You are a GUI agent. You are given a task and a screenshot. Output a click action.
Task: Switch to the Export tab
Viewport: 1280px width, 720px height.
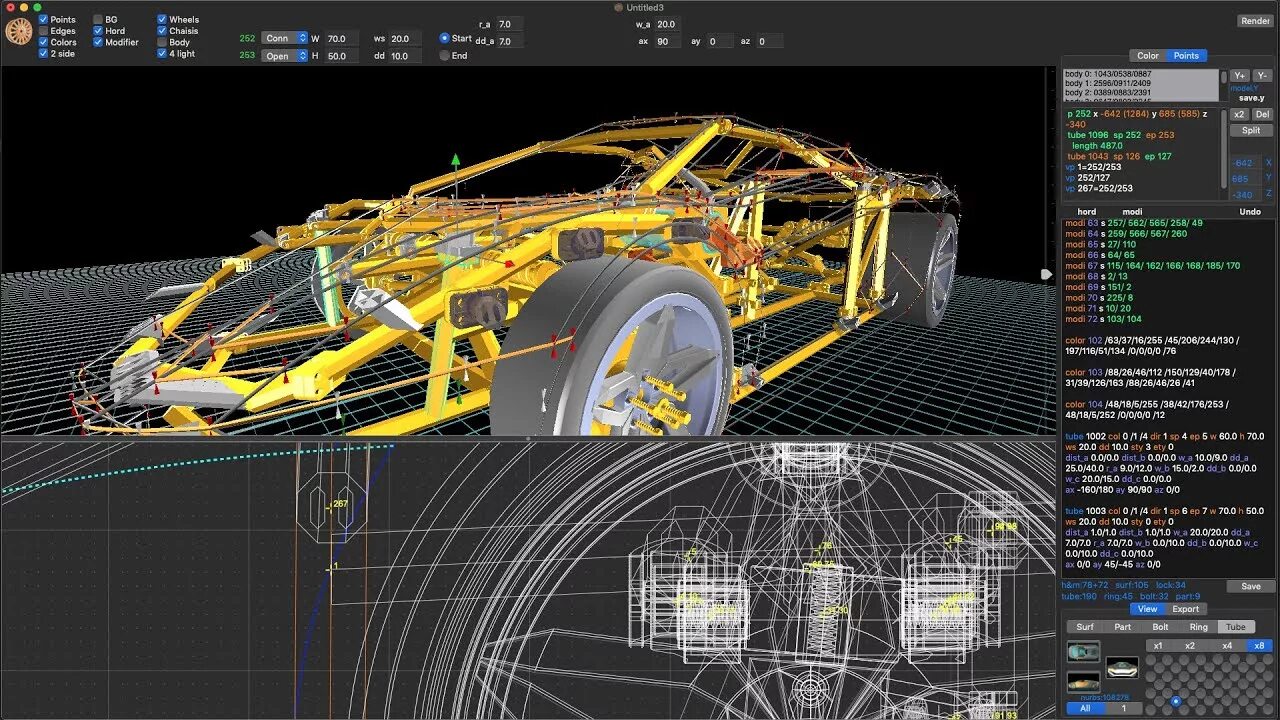pyautogui.click(x=1185, y=609)
